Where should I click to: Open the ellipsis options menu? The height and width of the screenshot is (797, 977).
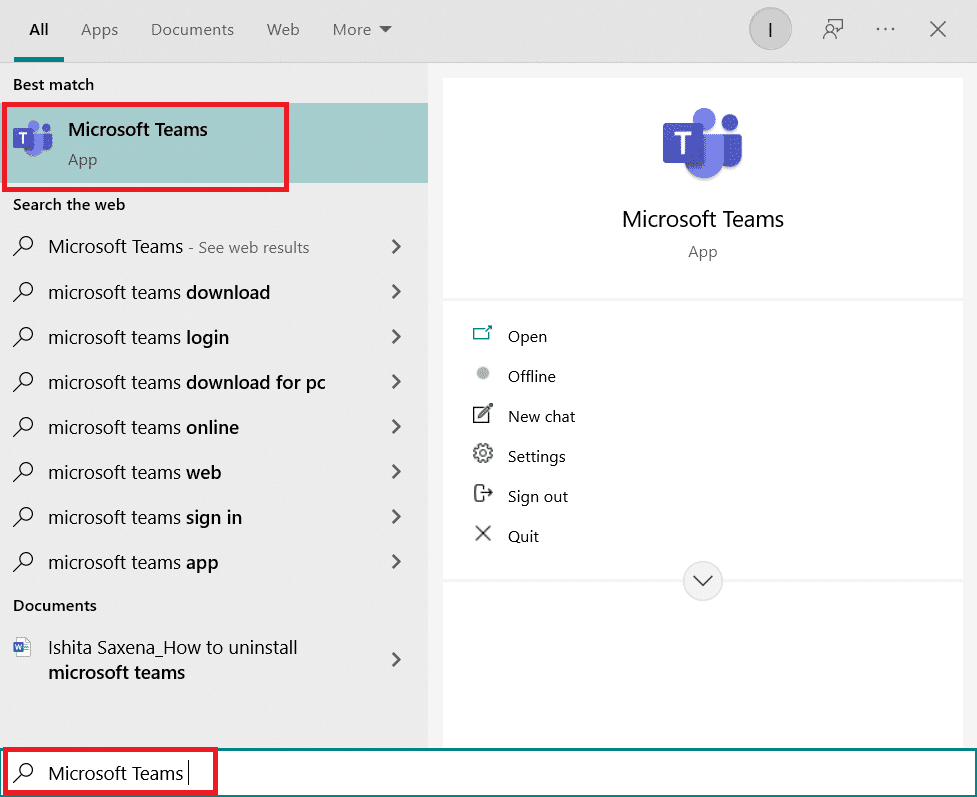(x=885, y=29)
